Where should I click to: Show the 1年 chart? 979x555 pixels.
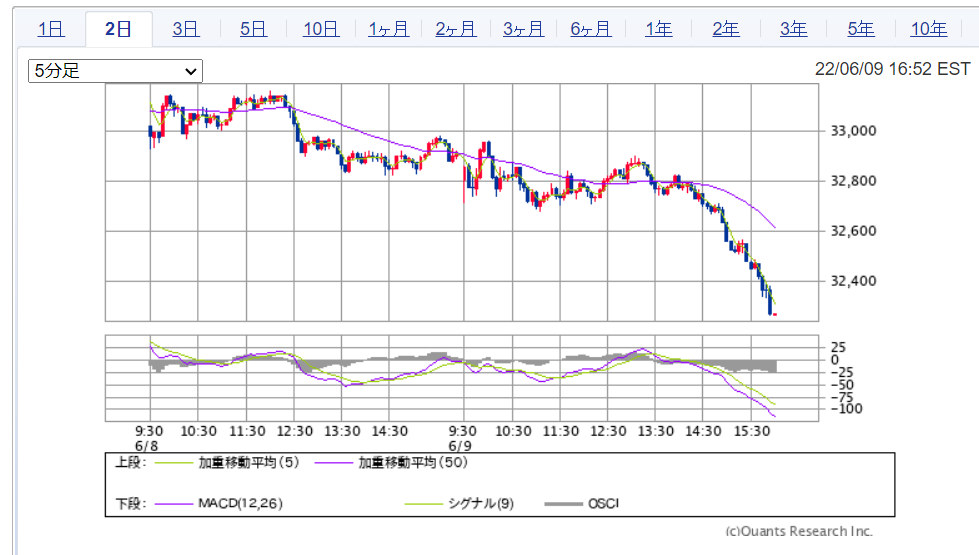click(658, 29)
